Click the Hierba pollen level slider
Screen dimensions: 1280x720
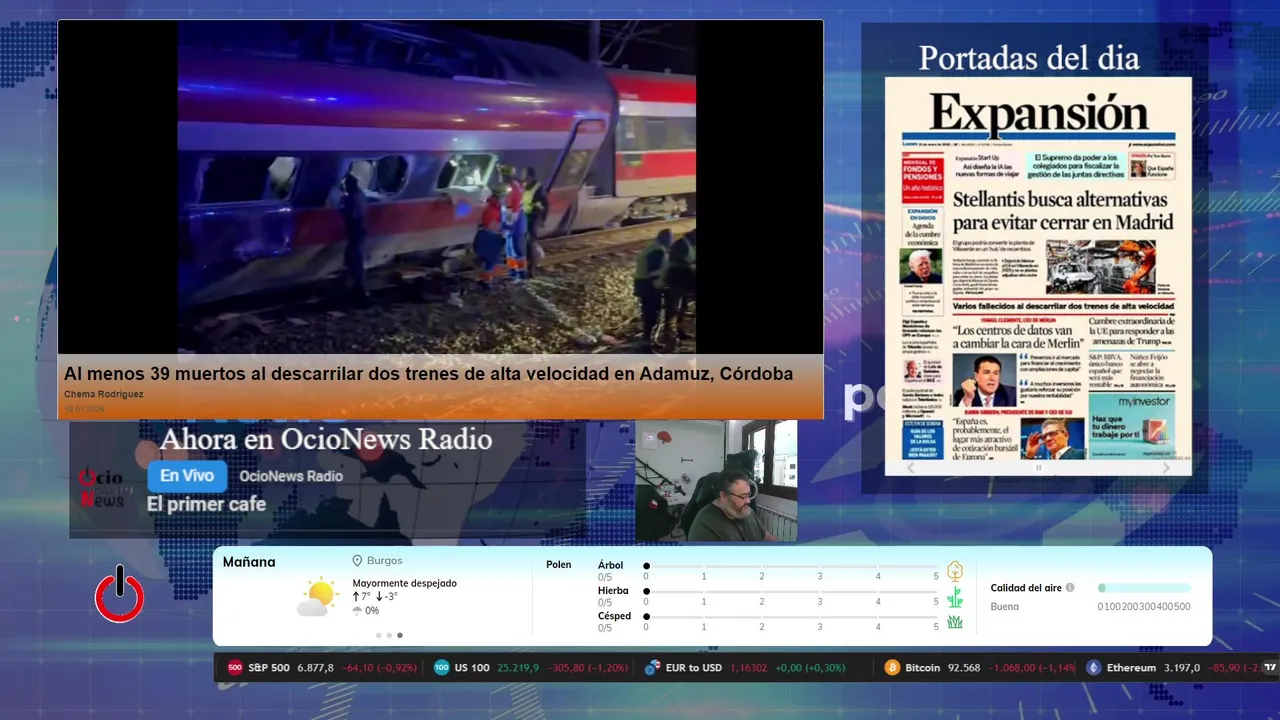click(x=791, y=591)
